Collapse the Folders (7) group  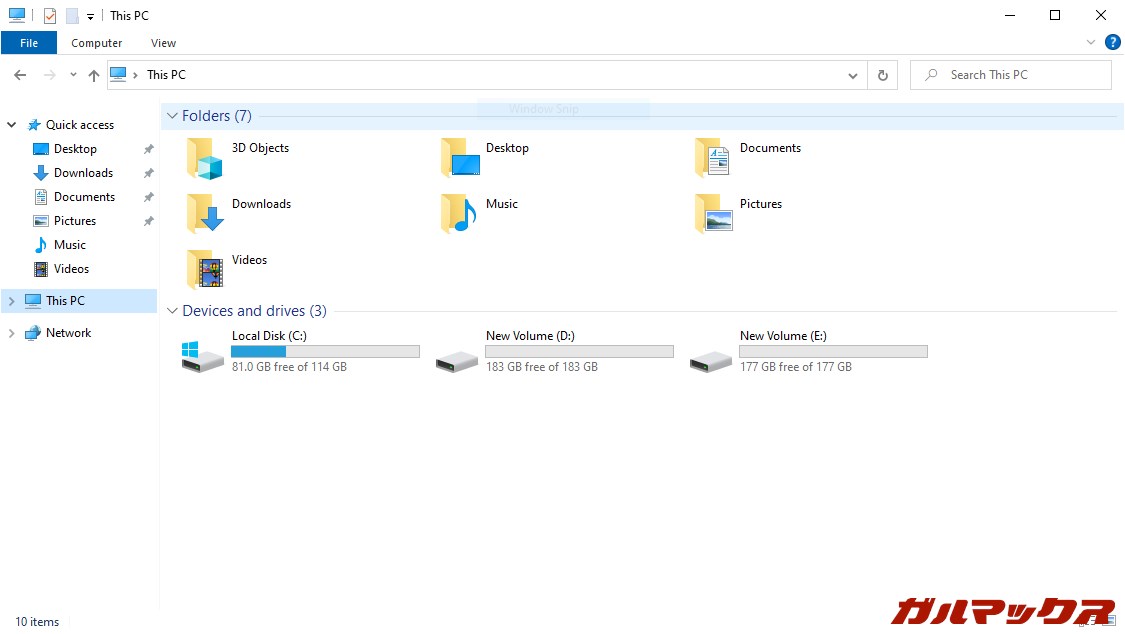tap(172, 116)
